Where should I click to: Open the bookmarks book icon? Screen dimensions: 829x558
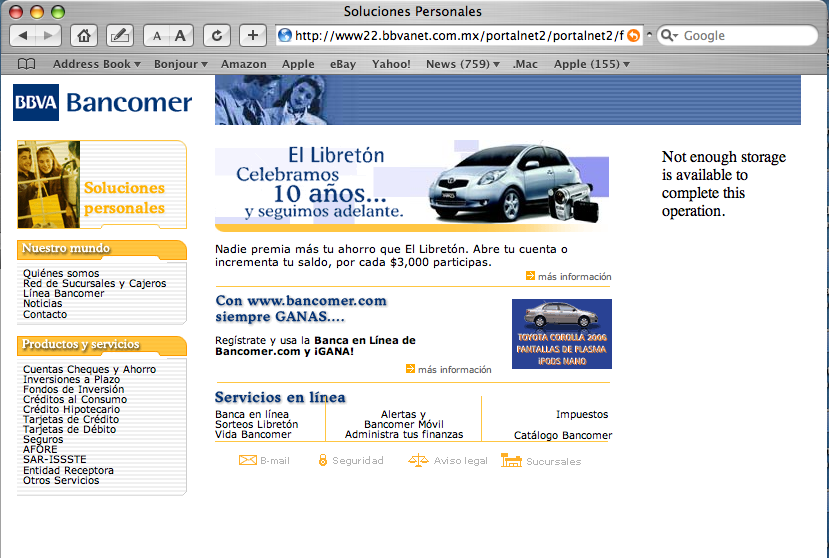(26, 64)
